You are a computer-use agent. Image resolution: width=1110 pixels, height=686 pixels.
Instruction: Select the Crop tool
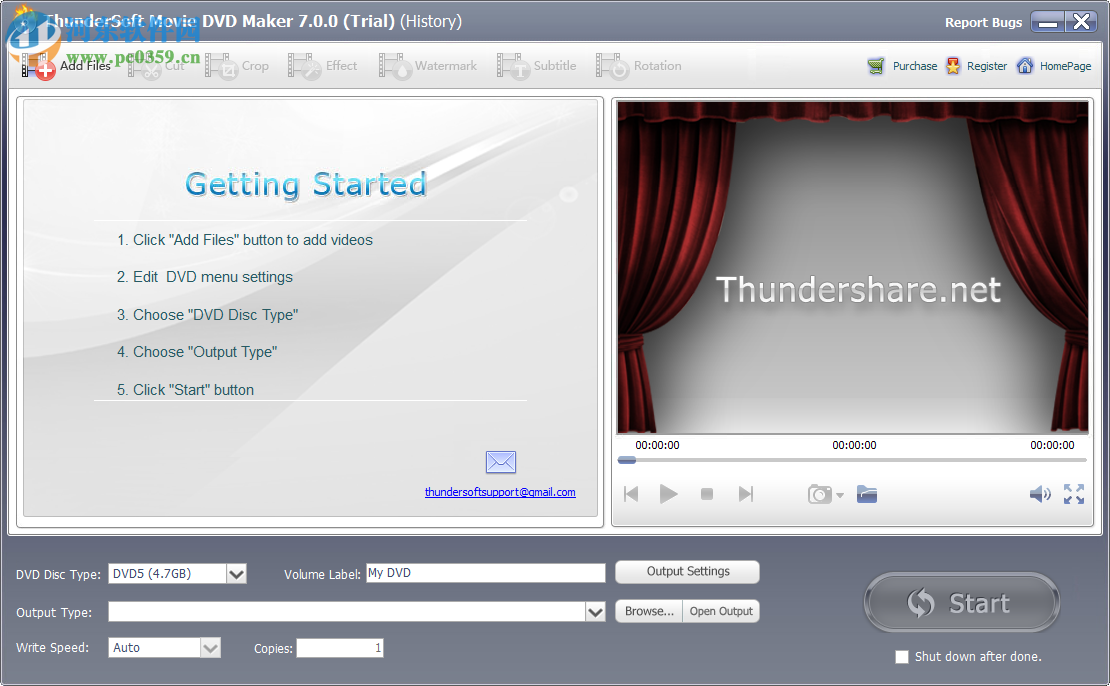[x=240, y=65]
